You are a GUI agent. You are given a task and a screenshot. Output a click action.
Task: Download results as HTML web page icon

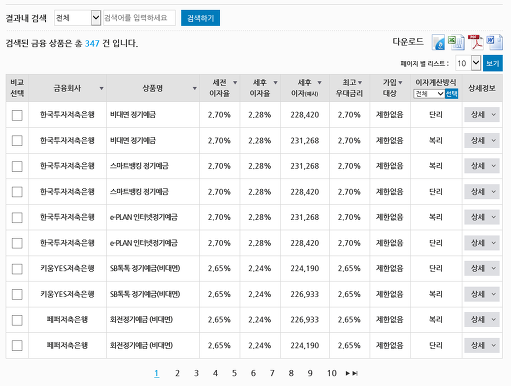coord(438,42)
